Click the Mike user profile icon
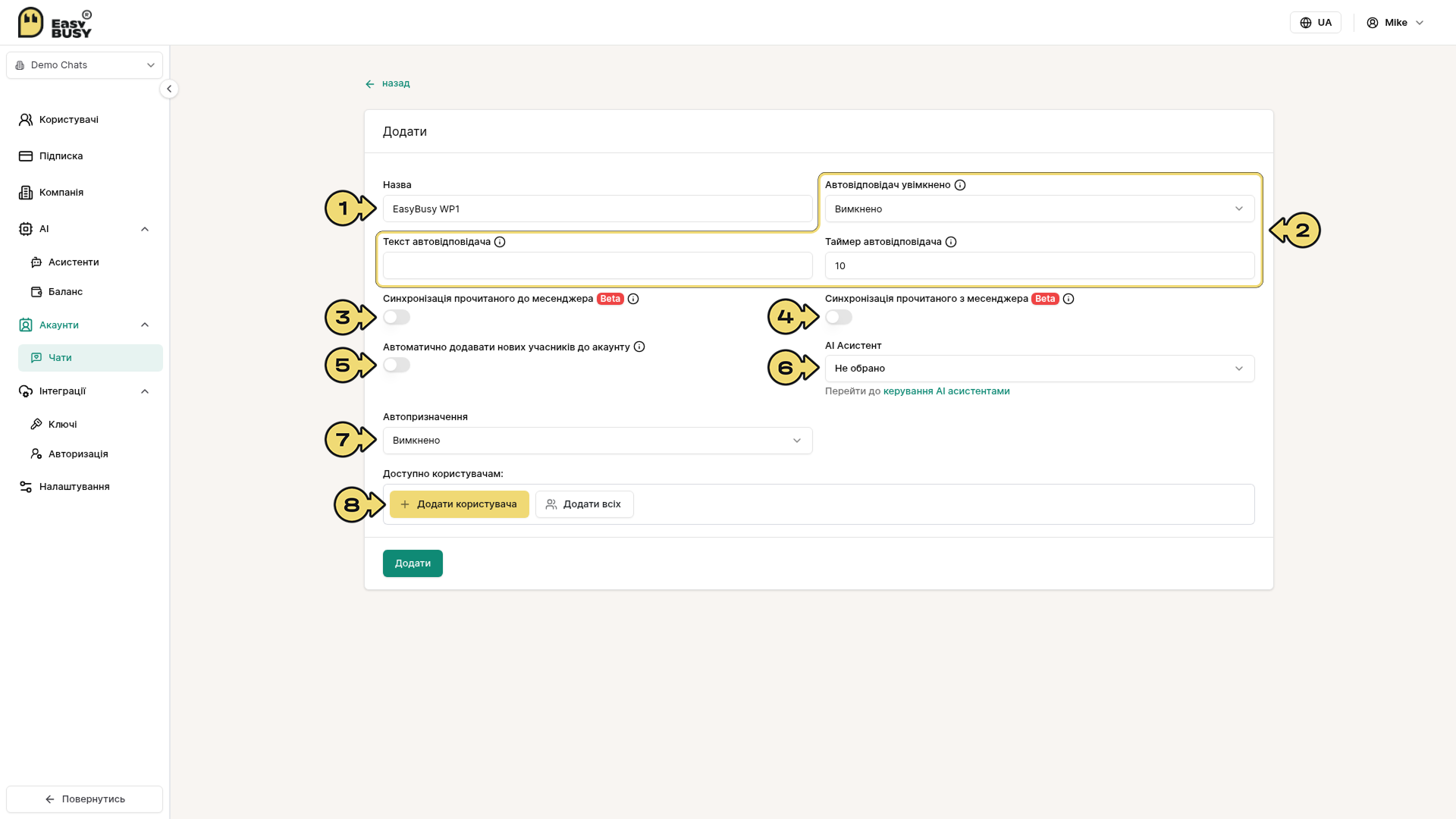This screenshot has height=819, width=1456. [x=1373, y=23]
